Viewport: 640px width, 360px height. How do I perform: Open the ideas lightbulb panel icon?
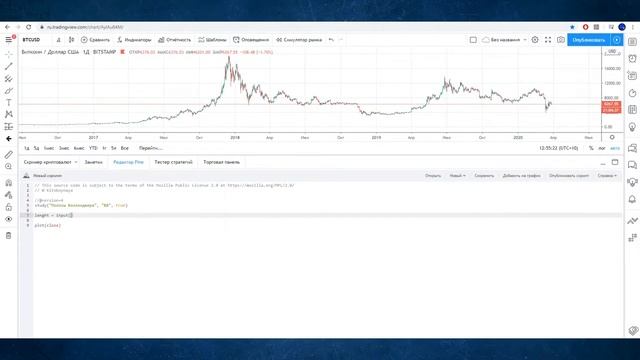[x=632, y=127]
